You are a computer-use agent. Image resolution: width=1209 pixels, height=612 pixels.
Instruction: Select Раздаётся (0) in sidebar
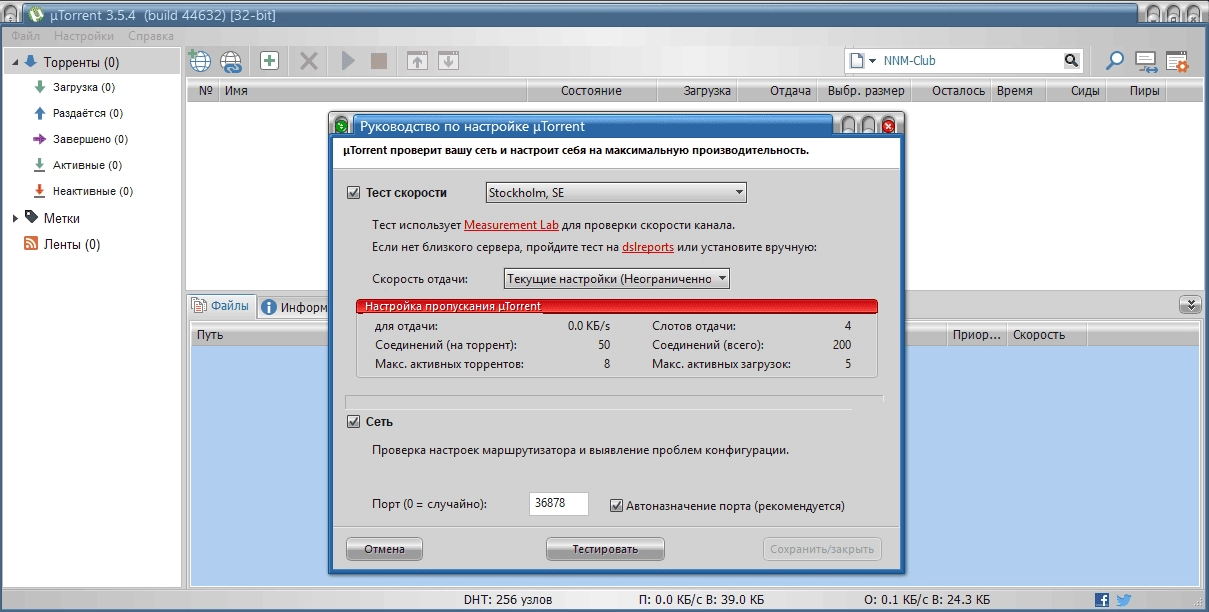pos(88,113)
